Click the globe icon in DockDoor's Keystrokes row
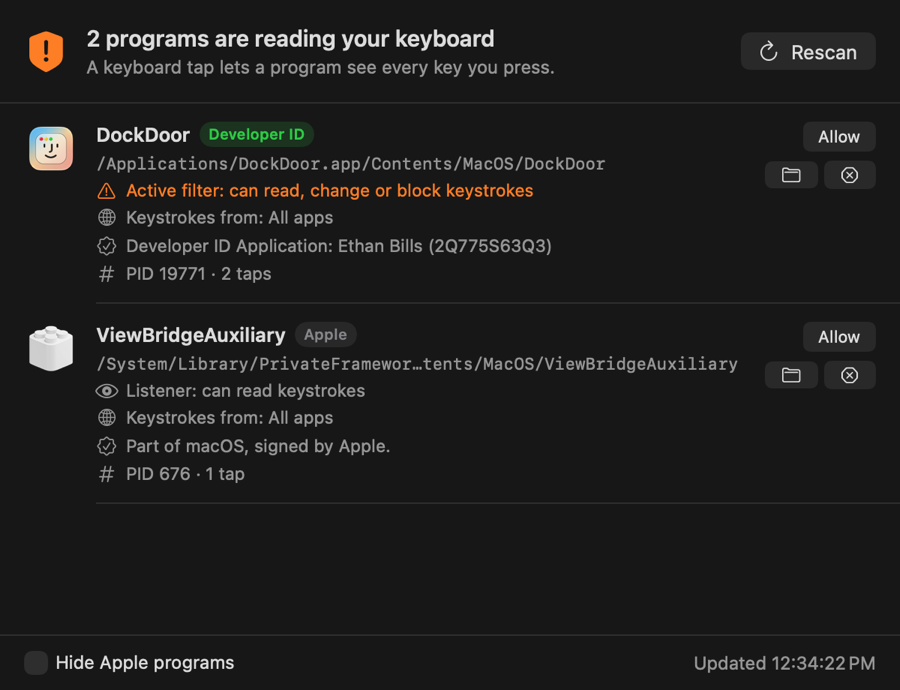 (x=107, y=218)
